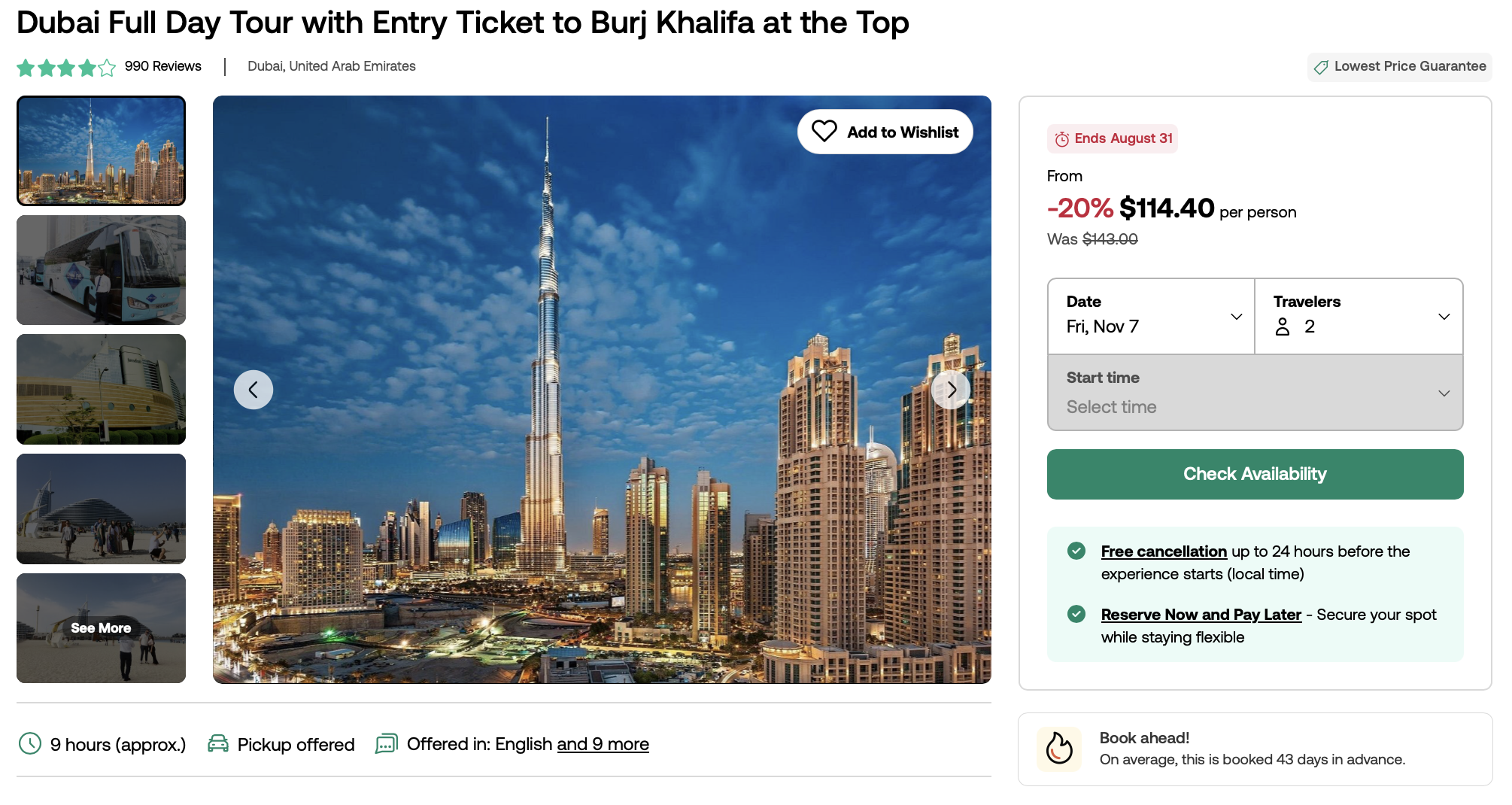
Task: Open the 990 Reviews link
Action: 163,66
